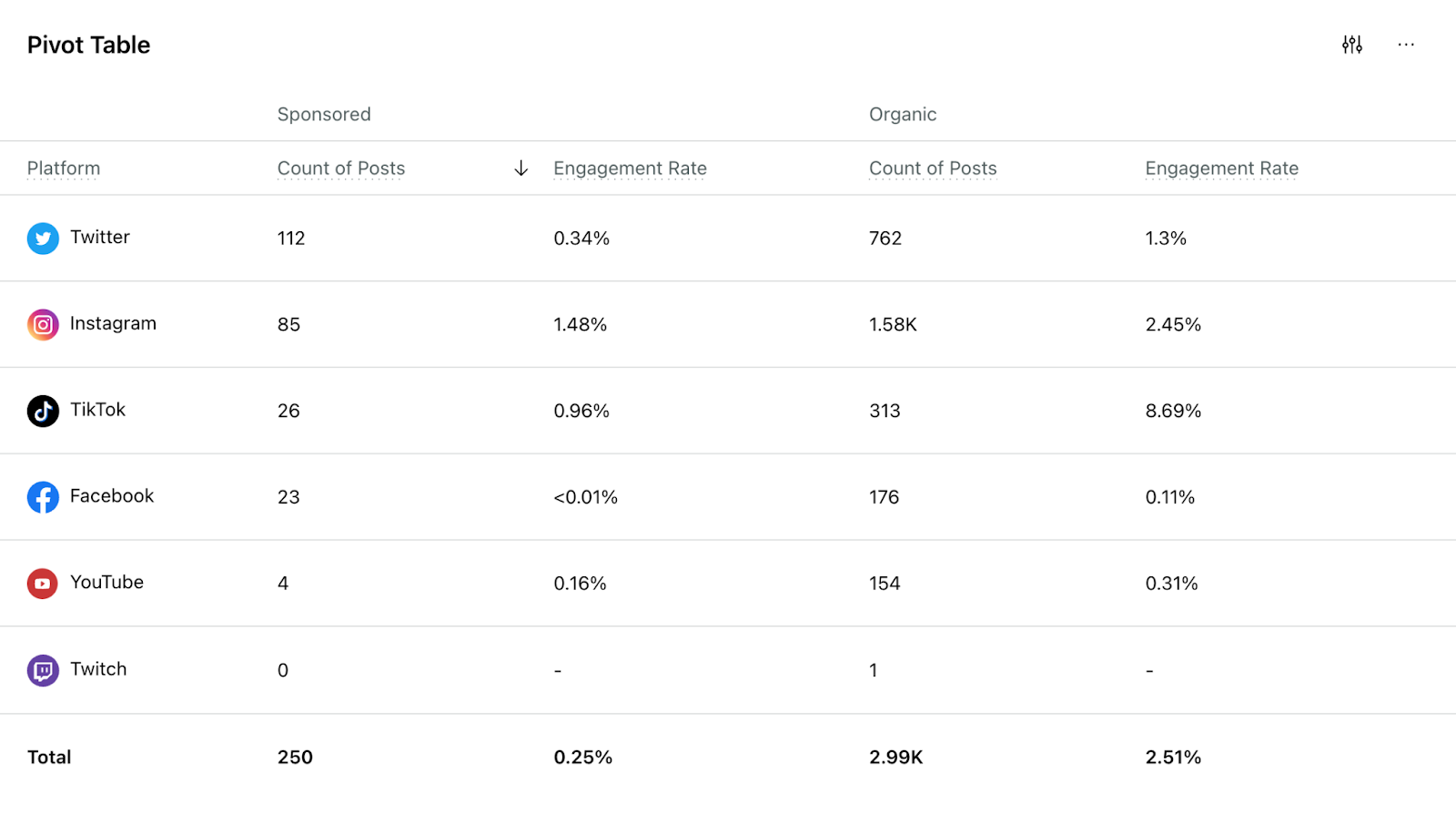
Task: Sort by Organic Engagement Rate header
Action: point(1221,168)
